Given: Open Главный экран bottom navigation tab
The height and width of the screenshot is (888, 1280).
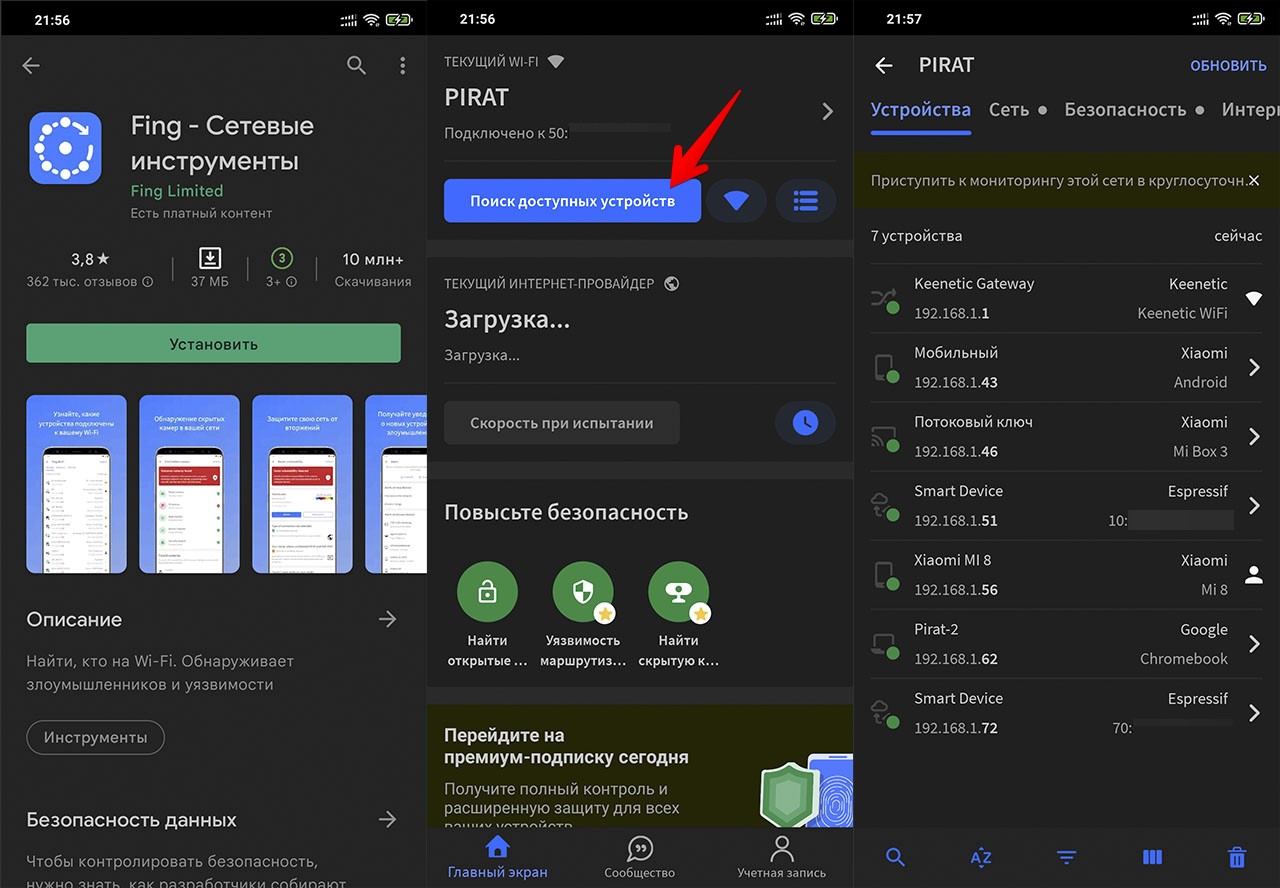Looking at the screenshot, I should click(497, 858).
